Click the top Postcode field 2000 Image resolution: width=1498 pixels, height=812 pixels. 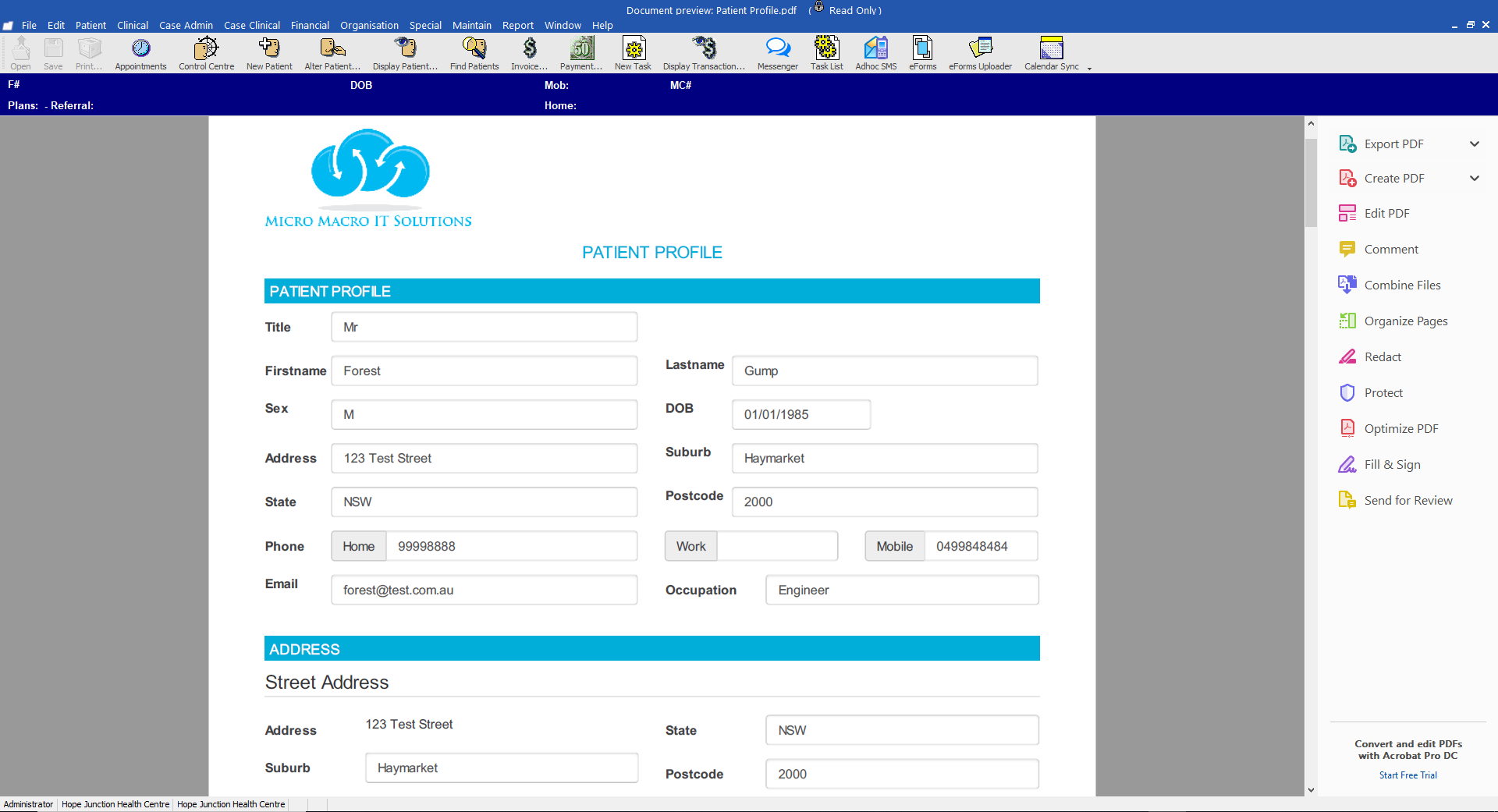click(885, 502)
